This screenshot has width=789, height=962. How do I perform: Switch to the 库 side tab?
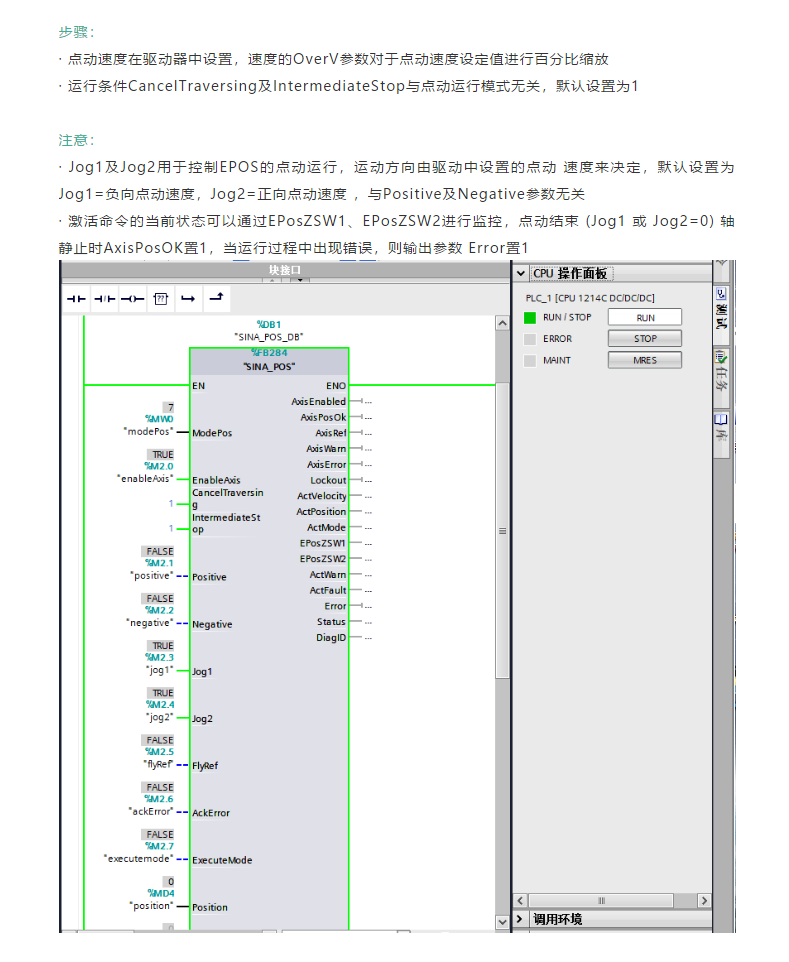pyautogui.click(x=720, y=428)
